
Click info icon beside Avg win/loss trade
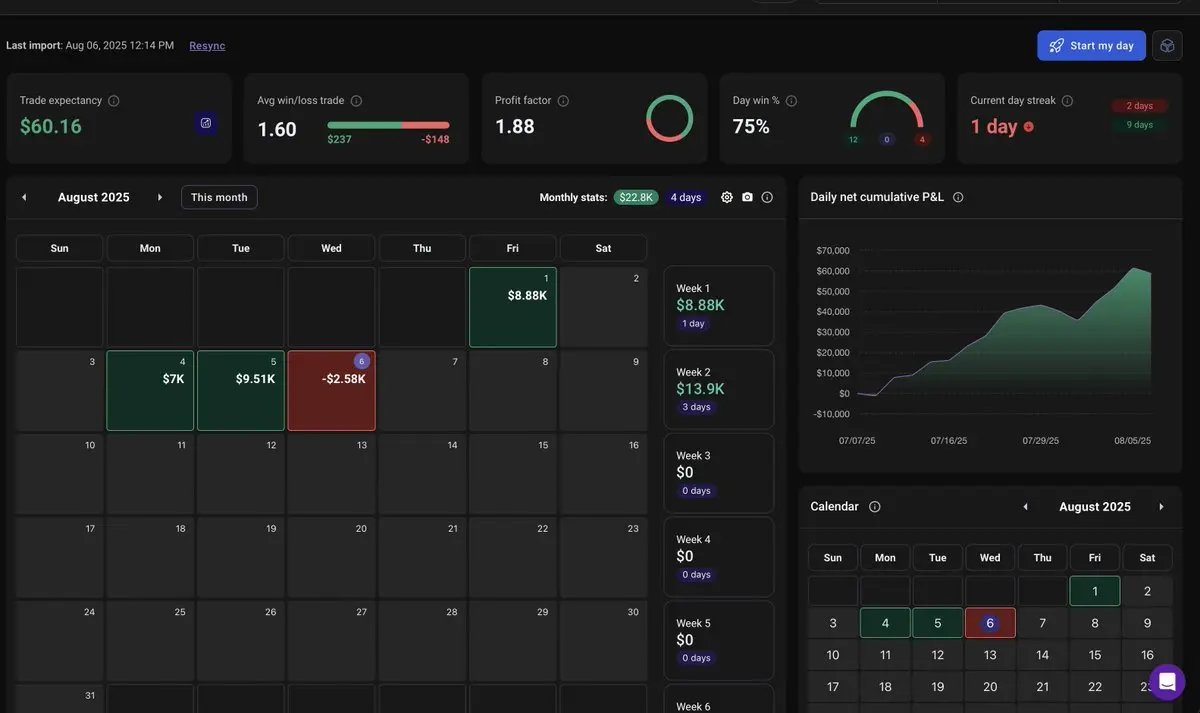click(356, 101)
